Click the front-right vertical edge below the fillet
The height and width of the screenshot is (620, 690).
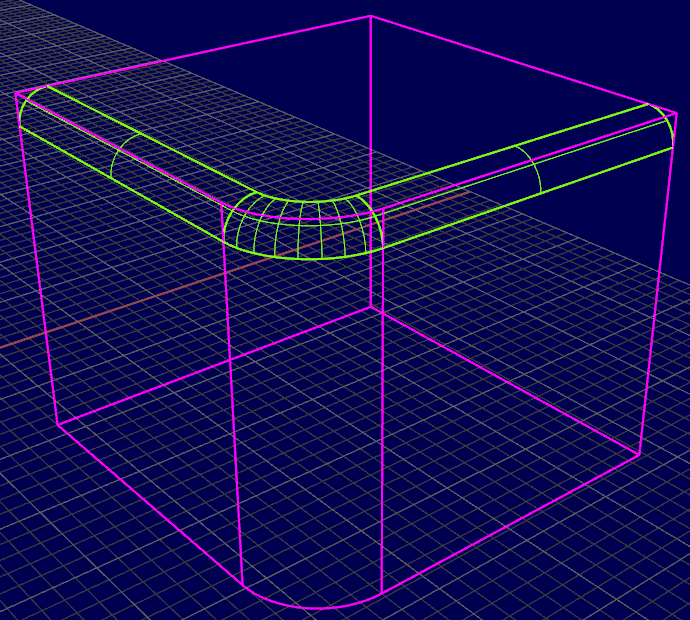tap(383, 420)
